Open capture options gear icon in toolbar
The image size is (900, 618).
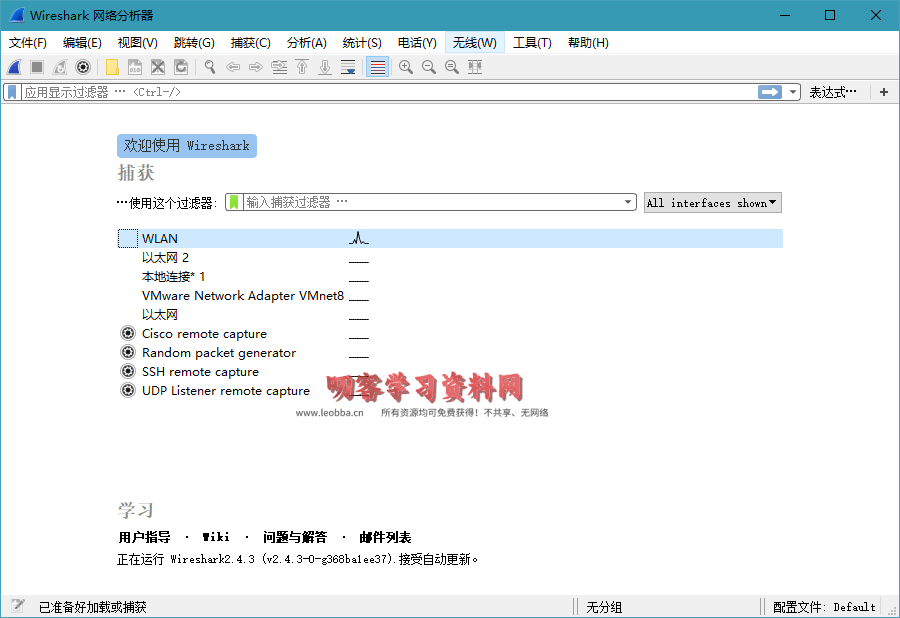[x=83, y=67]
